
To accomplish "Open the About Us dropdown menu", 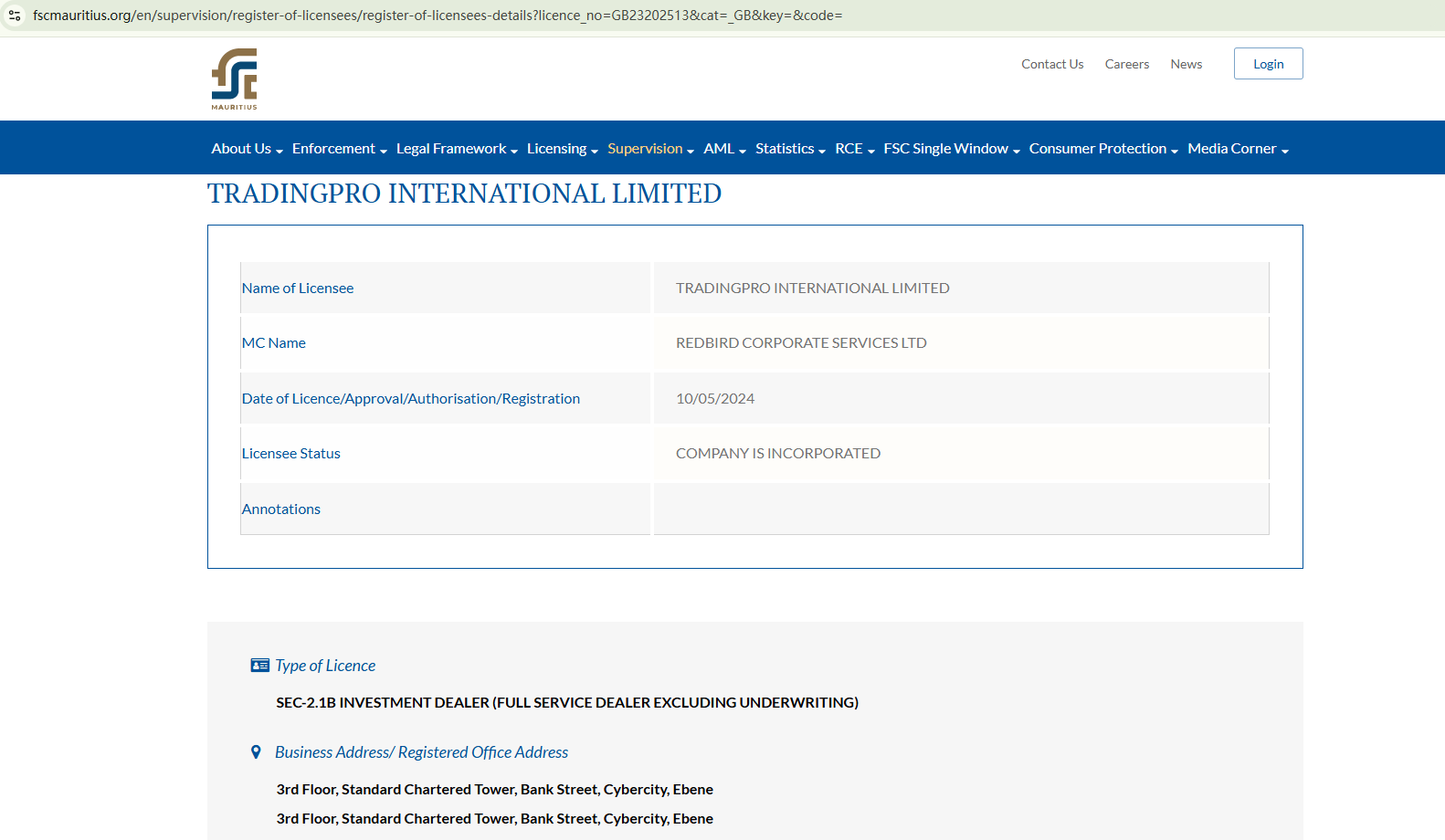I will (247, 149).
